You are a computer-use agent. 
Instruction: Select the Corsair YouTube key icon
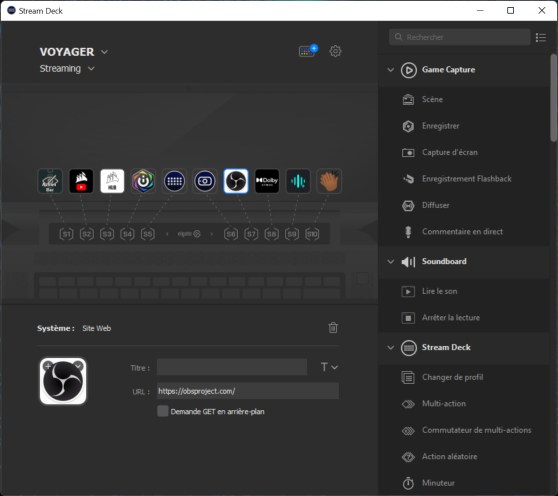point(81,181)
